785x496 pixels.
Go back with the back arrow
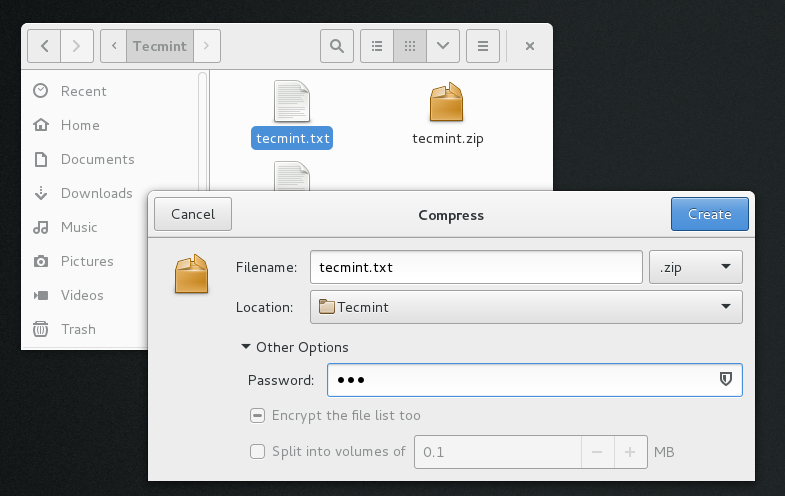point(45,46)
